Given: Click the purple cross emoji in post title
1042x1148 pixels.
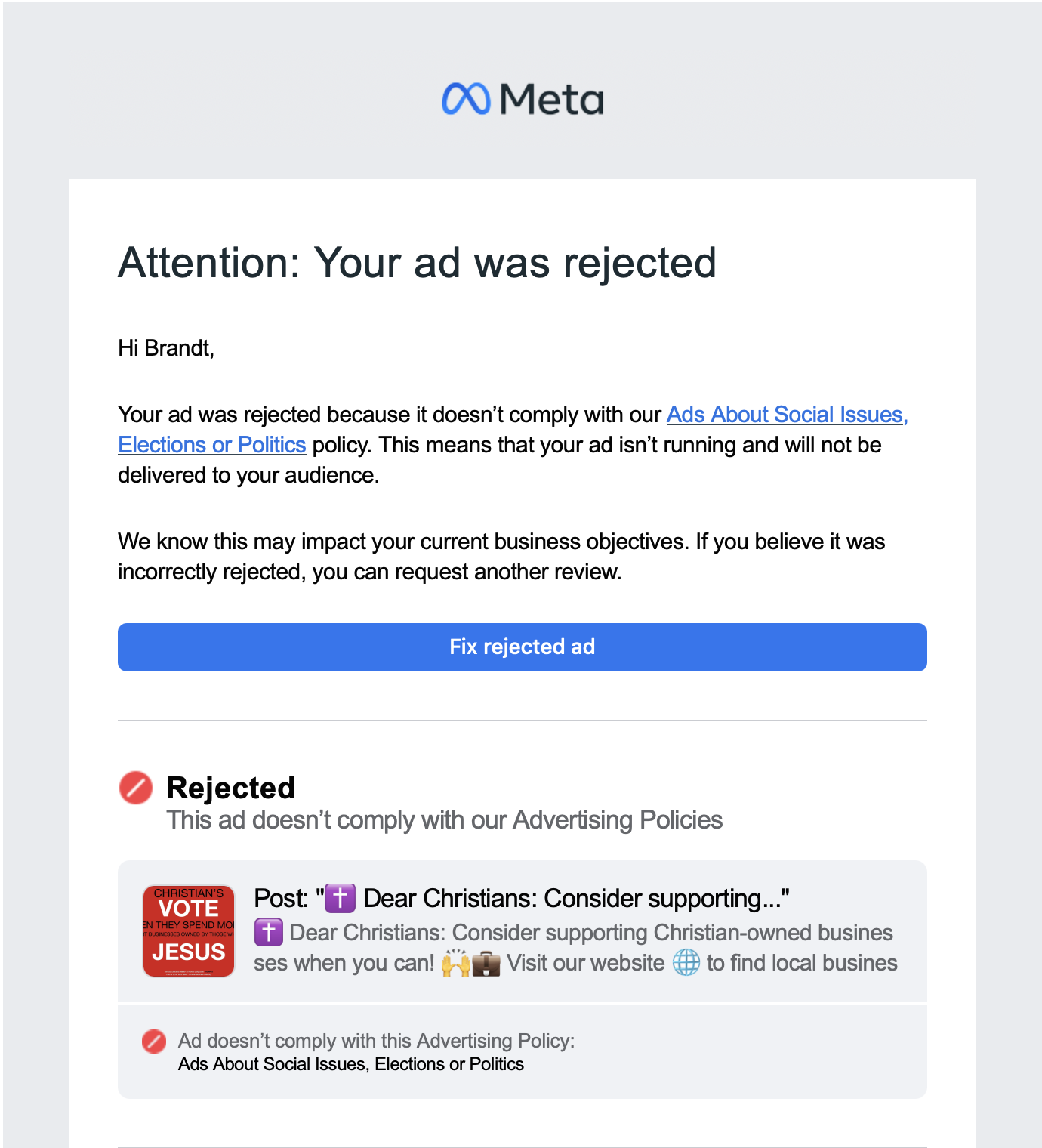Looking at the screenshot, I should pos(340,899).
